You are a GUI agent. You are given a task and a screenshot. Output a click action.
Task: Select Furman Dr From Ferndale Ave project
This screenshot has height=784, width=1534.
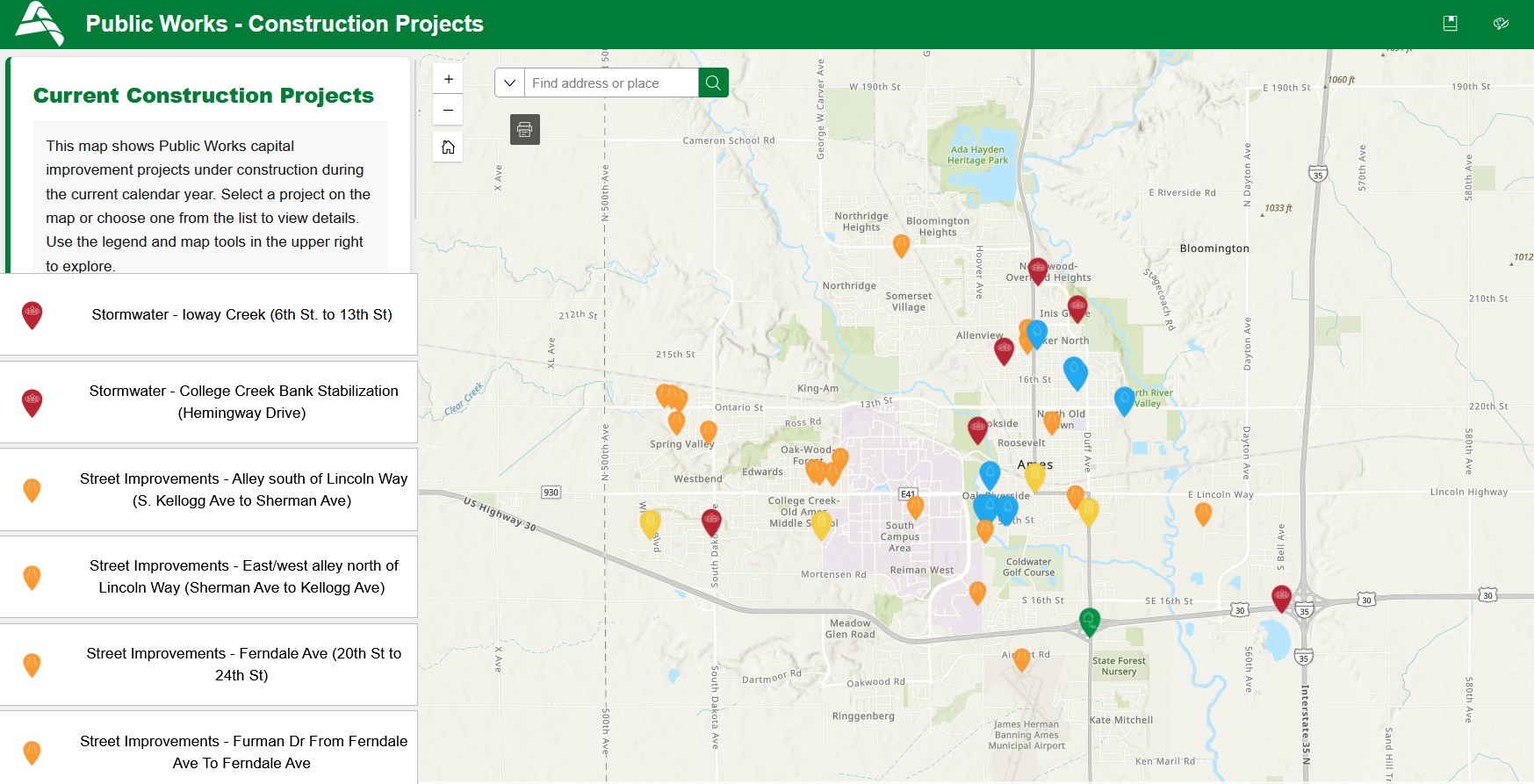(x=209, y=747)
